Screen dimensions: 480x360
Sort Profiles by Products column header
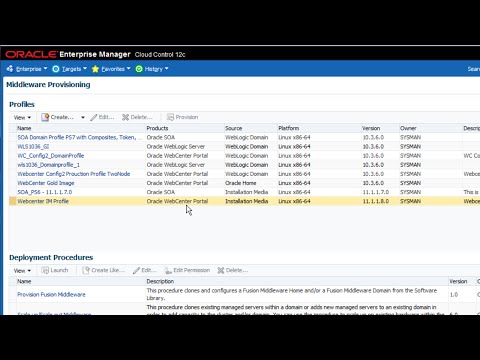[x=157, y=128]
